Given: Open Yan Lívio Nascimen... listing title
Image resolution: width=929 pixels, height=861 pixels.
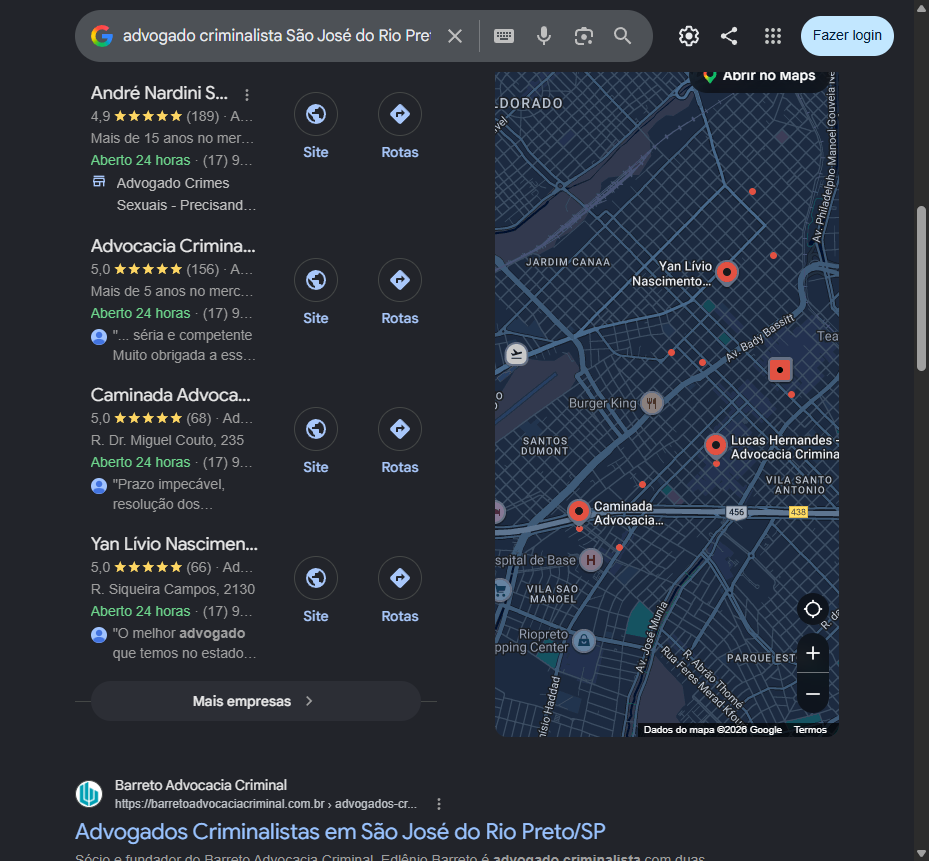Looking at the screenshot, I should point(174,544).
